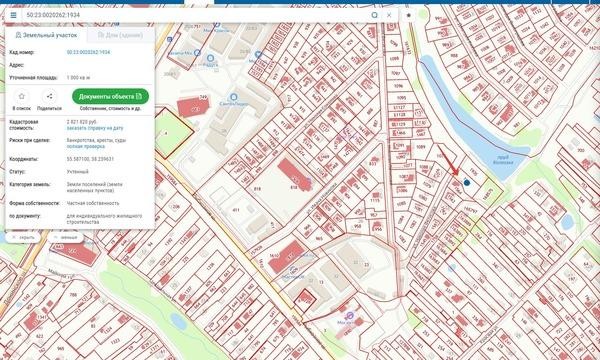Collapse the panel with 'скрыть' button

pos(24,238)
